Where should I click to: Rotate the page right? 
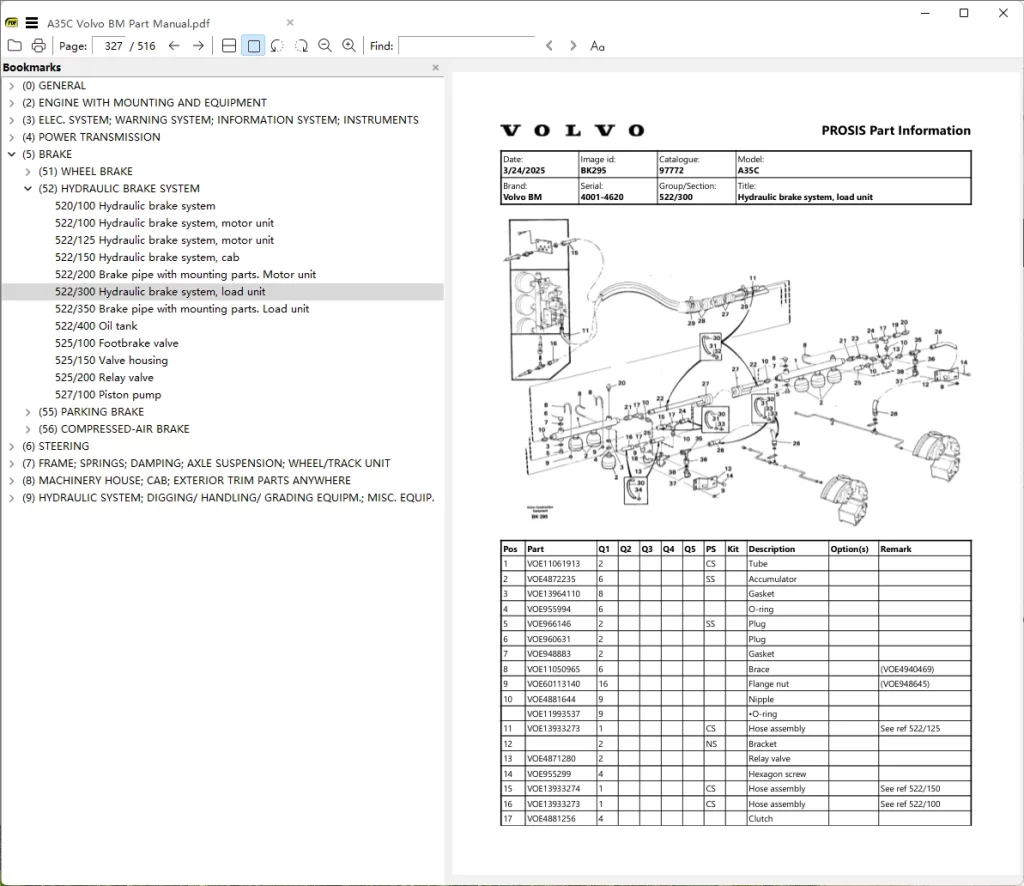pyautogui.click(x=301, y=46)
